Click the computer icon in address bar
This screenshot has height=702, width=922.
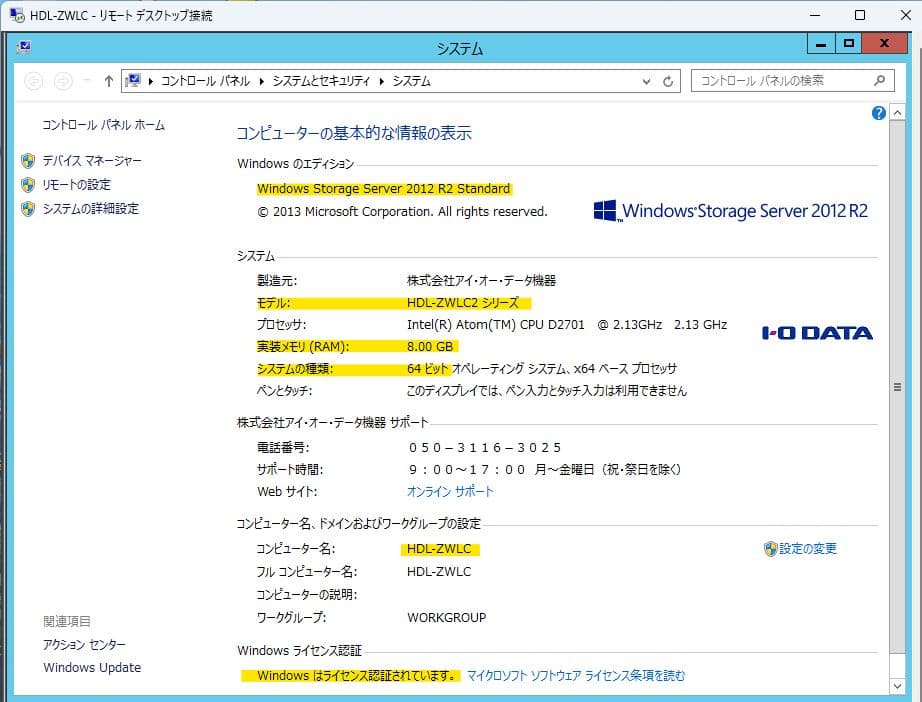(x=133, y=81)
